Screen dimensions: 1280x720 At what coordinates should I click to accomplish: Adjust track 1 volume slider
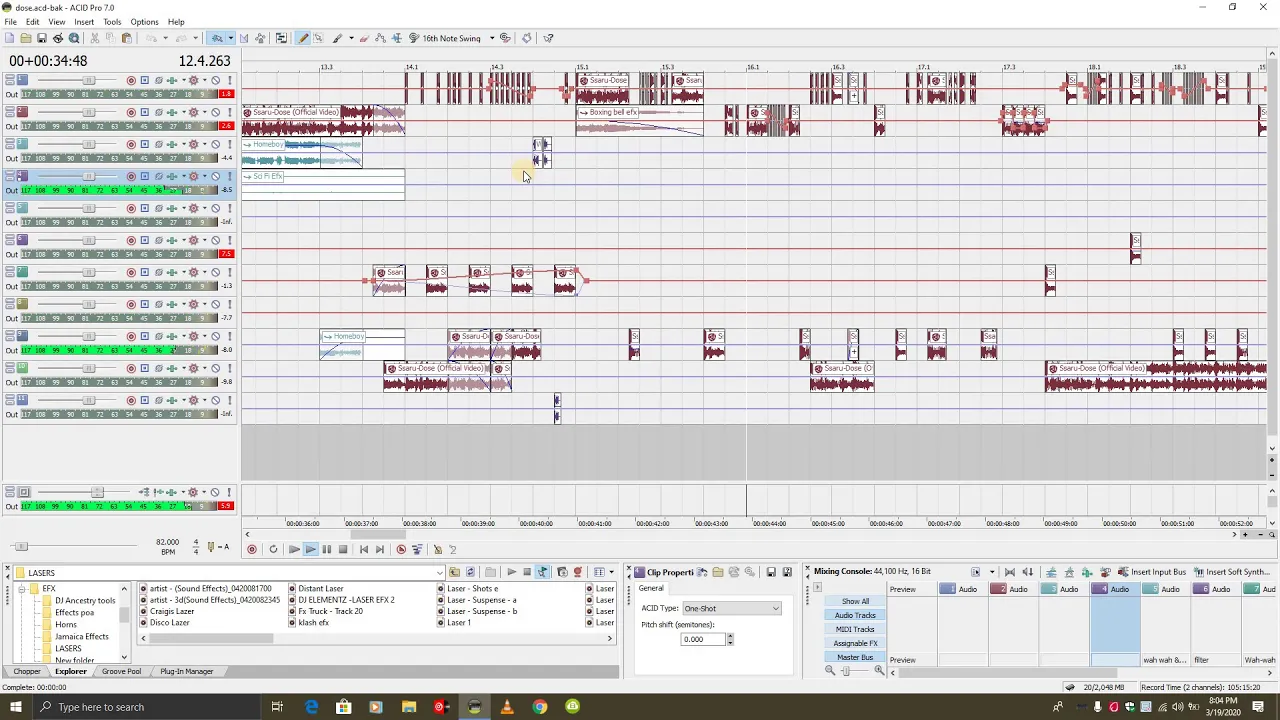pos(89,80)
